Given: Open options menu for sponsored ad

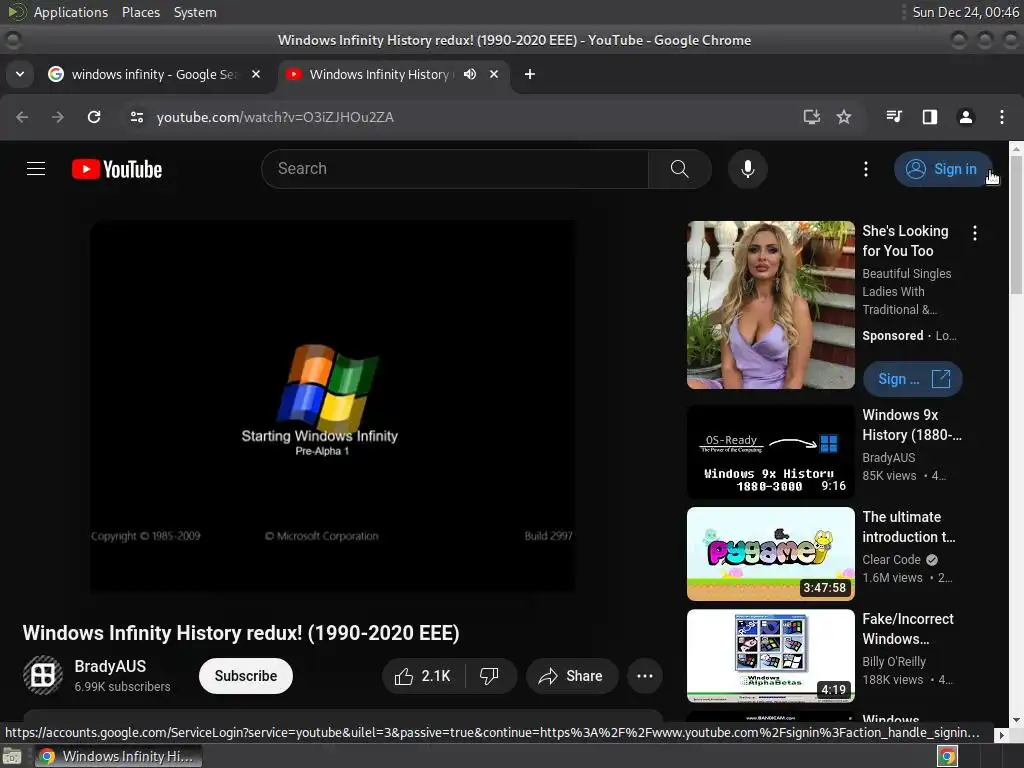Looking at the screenshot, I should pos(975,233).
